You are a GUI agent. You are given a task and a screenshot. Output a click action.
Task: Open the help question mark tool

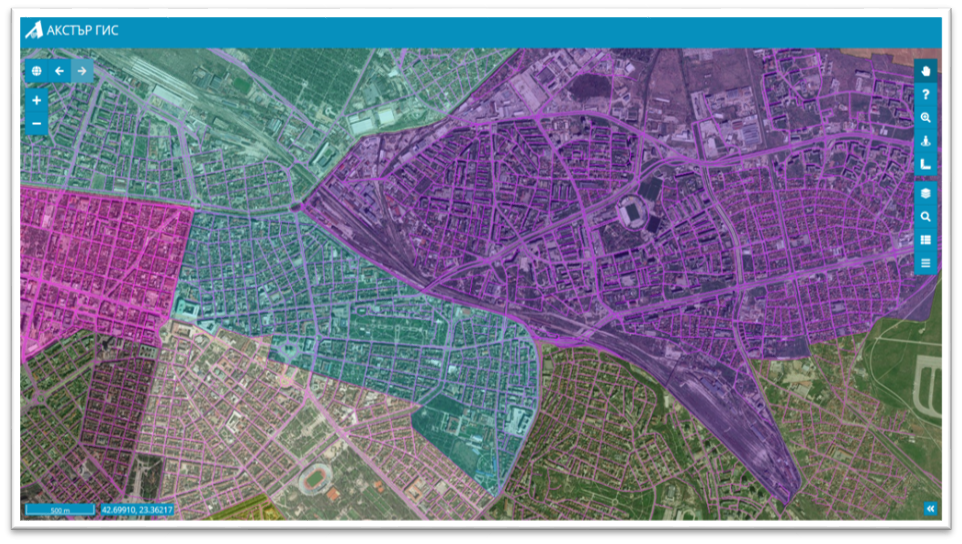926,94
